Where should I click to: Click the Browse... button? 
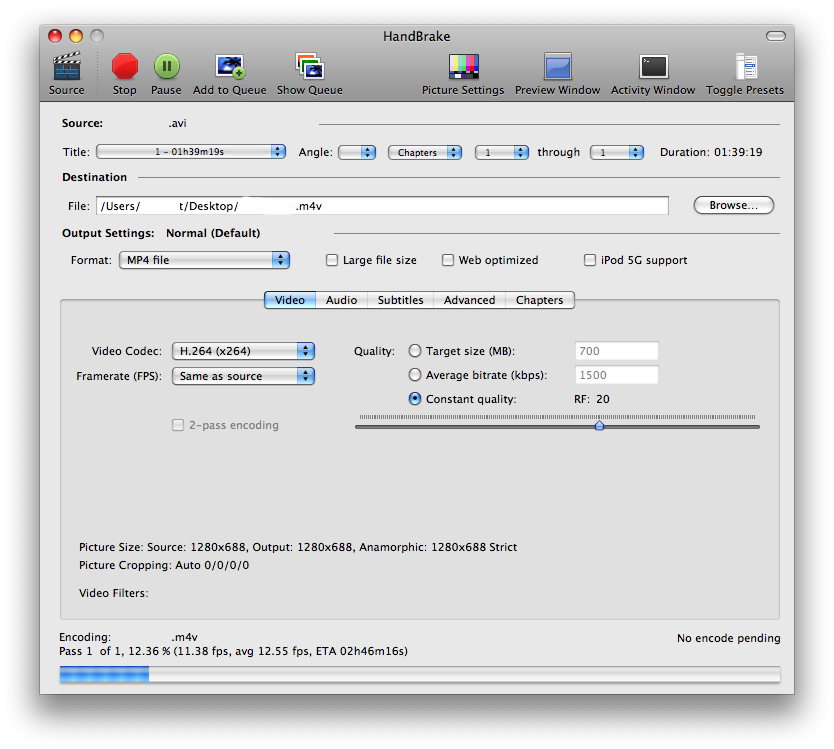coord(734,205)
